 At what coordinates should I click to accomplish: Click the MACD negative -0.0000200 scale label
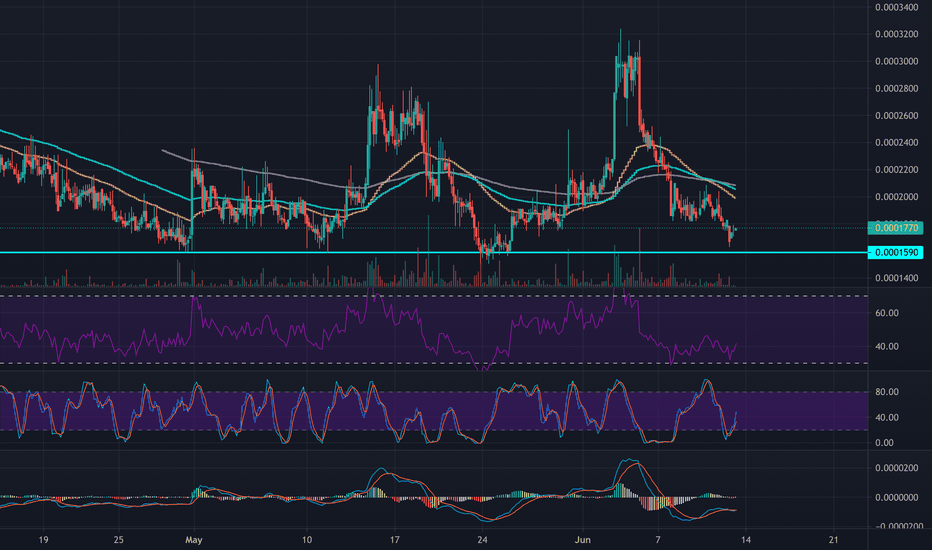point(899,526)
